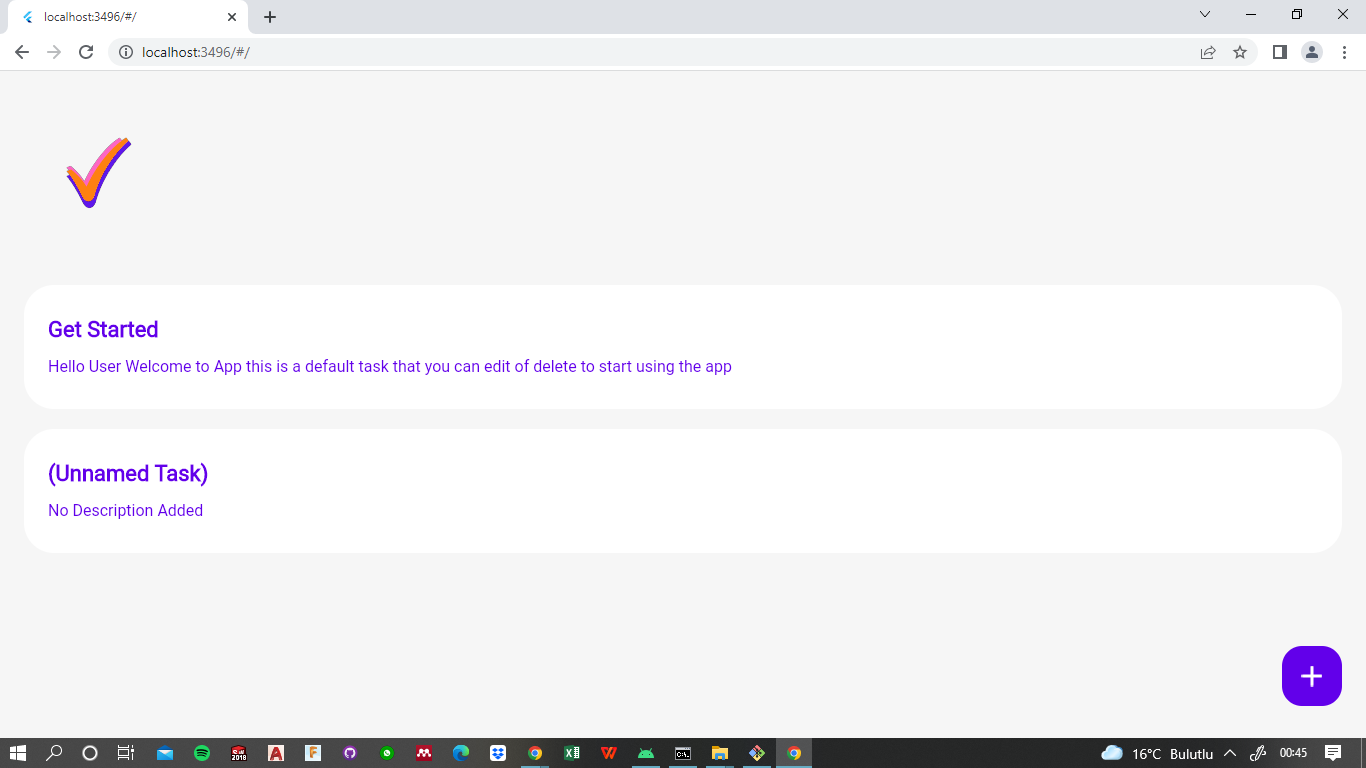Show hidden system tray icons

tap(1230, 753)
